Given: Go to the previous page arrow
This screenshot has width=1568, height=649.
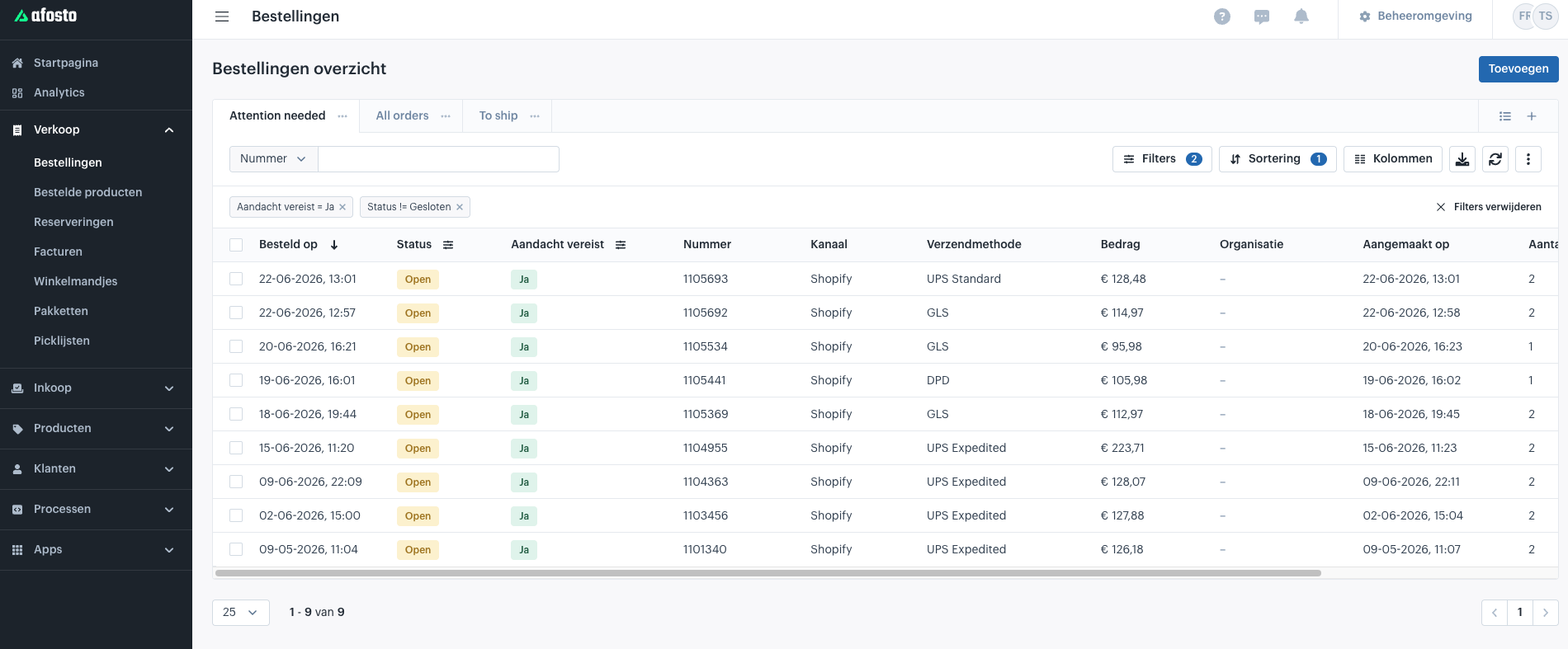Looking at the screenshot, I should [x=1495, y=613].
